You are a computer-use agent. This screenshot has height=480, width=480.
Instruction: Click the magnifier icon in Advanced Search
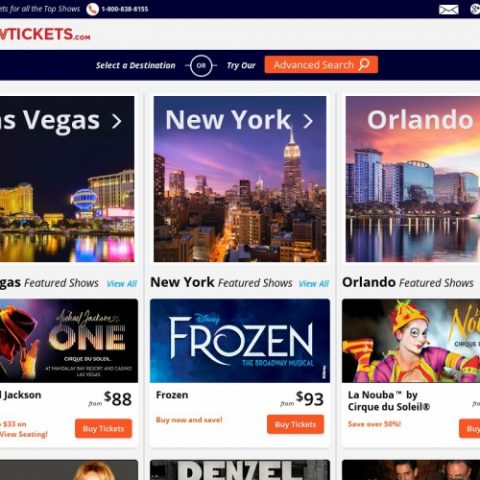pos(364,64)
